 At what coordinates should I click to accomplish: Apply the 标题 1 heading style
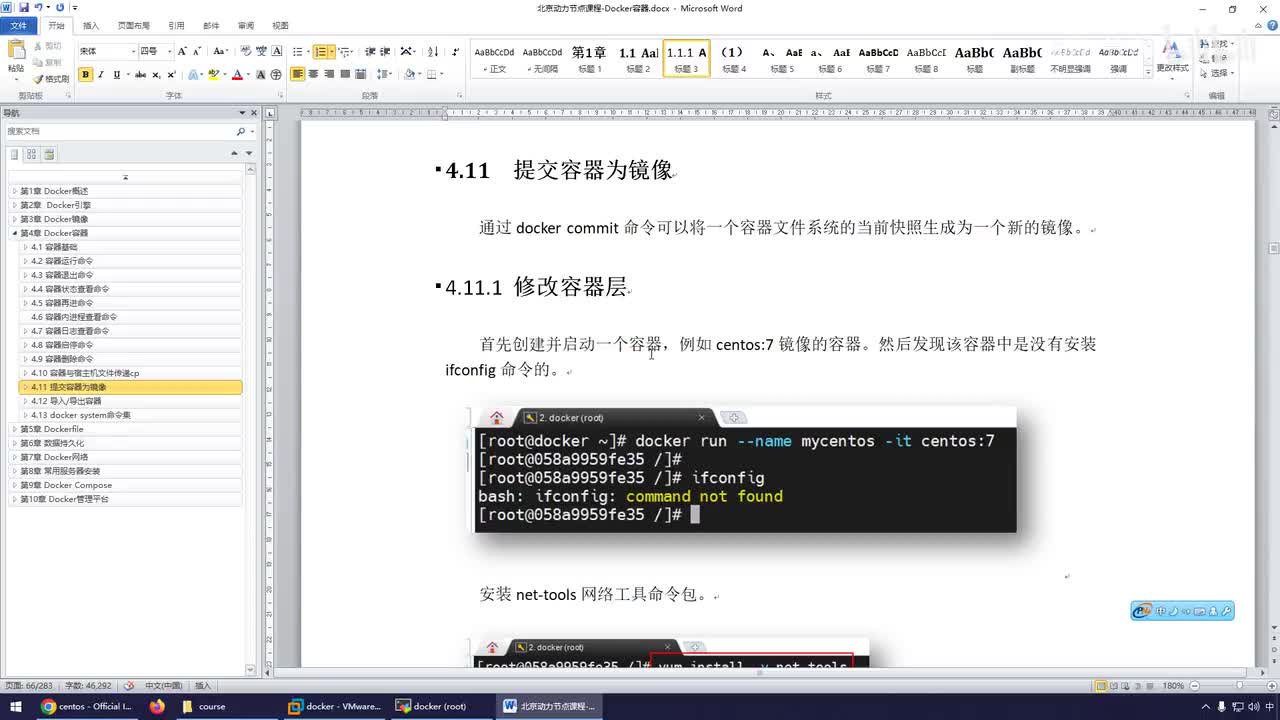[x=588, y=59]
